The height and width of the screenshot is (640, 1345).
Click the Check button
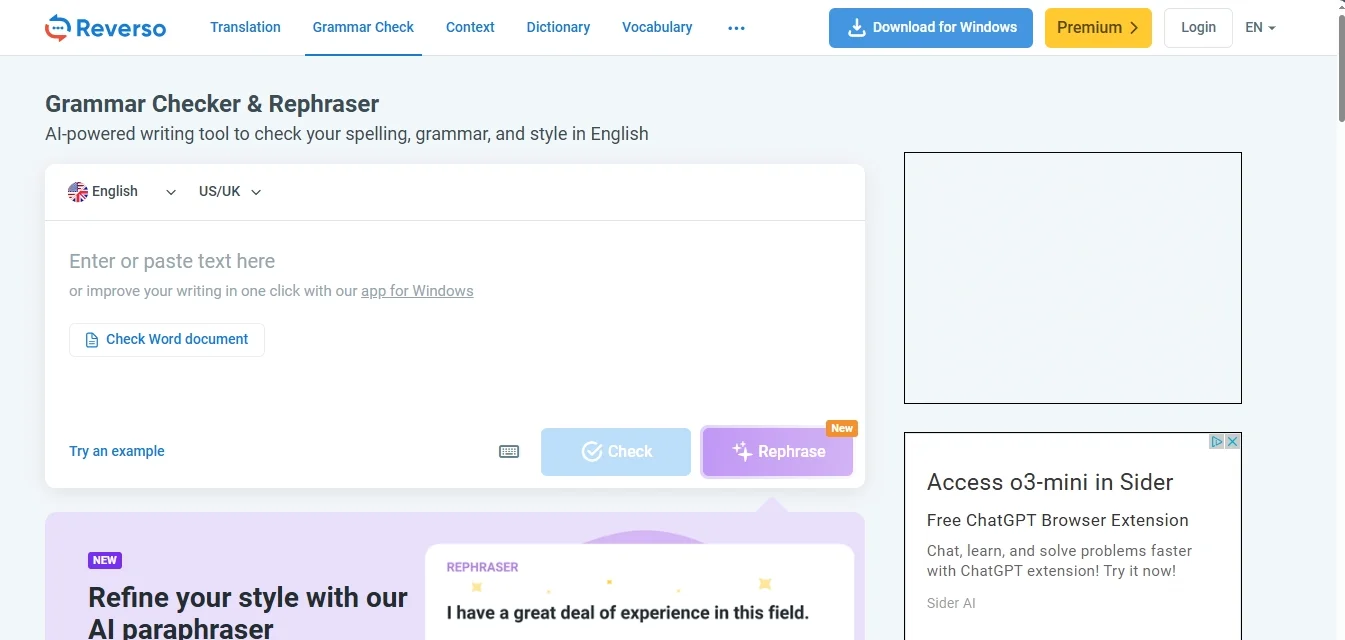(x=616, y=452)
